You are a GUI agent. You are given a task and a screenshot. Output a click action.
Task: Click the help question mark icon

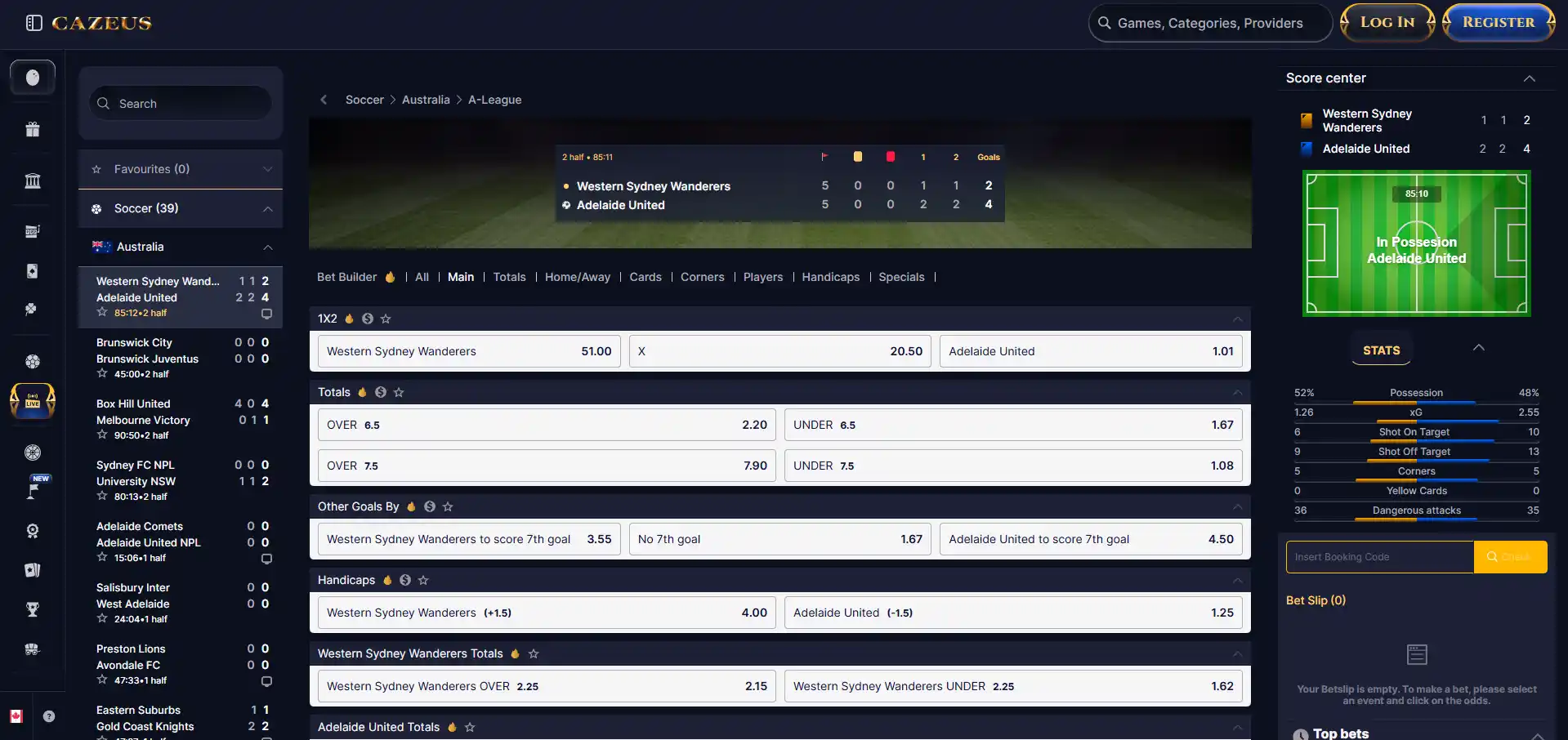pyautogui.click(x=49, y=716)
